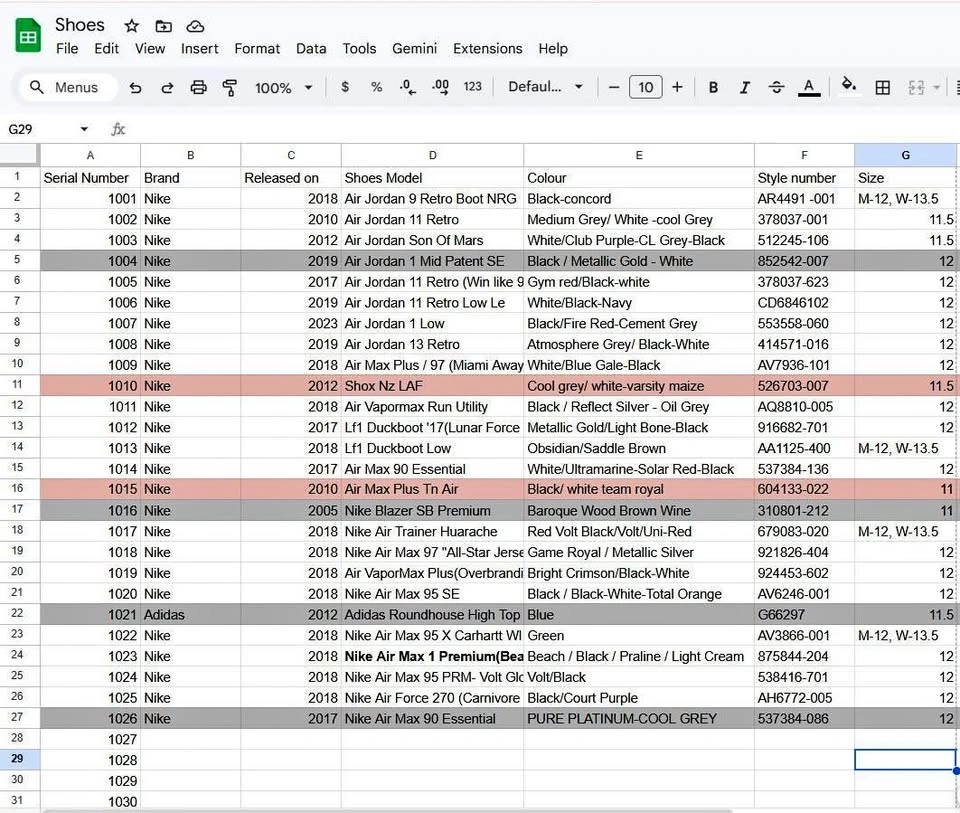This screenshot has width=960, height=813.
Task: Click cell Shox Nz LAF
Action: point(432,386)
